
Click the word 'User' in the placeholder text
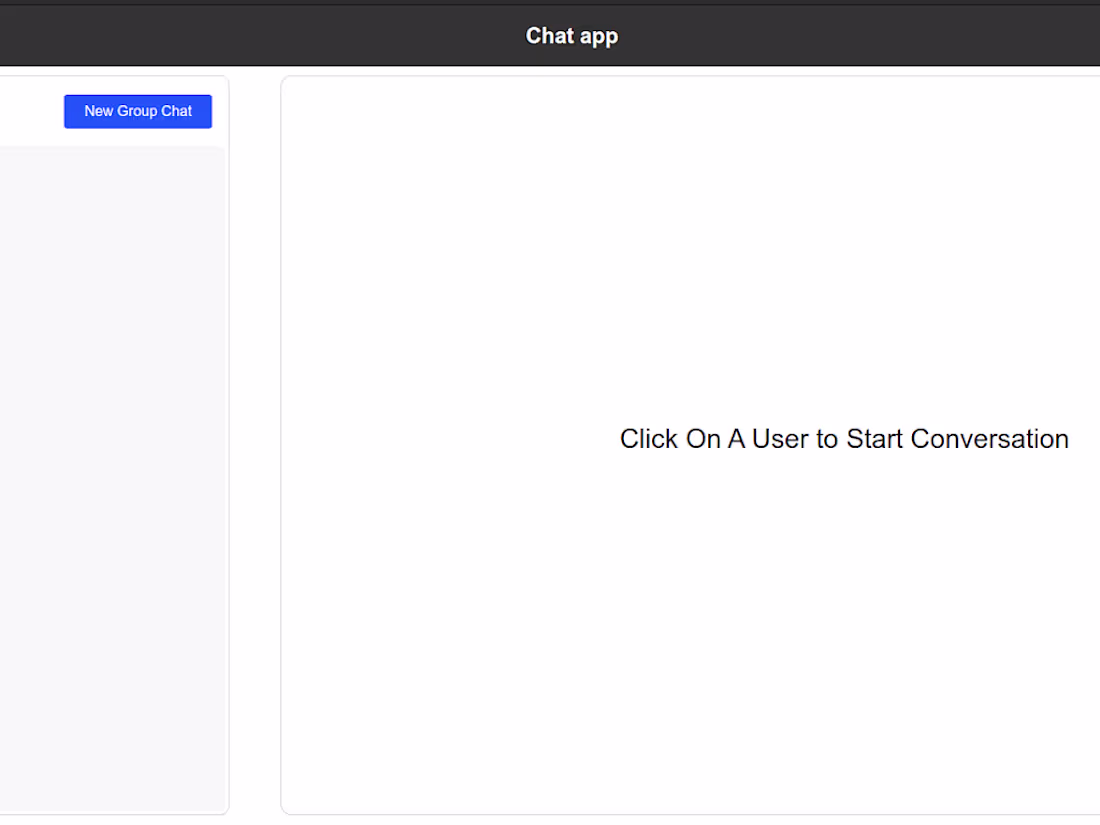780,439
